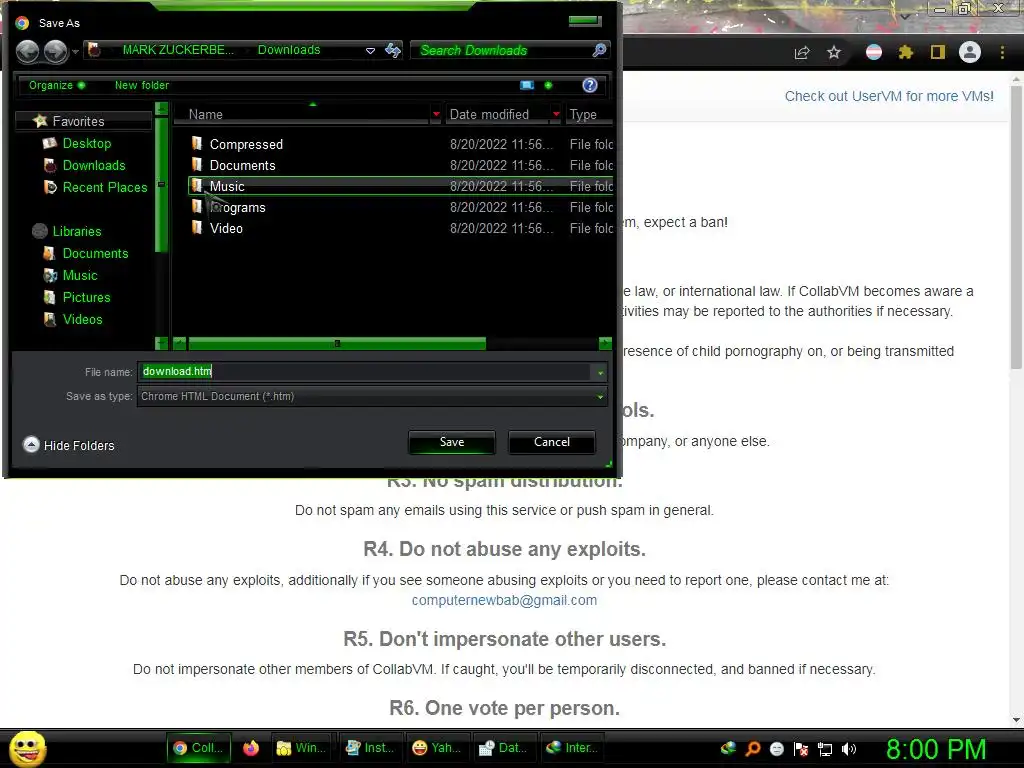Screen dimensions: 1024x768
Task: Select the Music folder in file list
Action: [400, 186]
